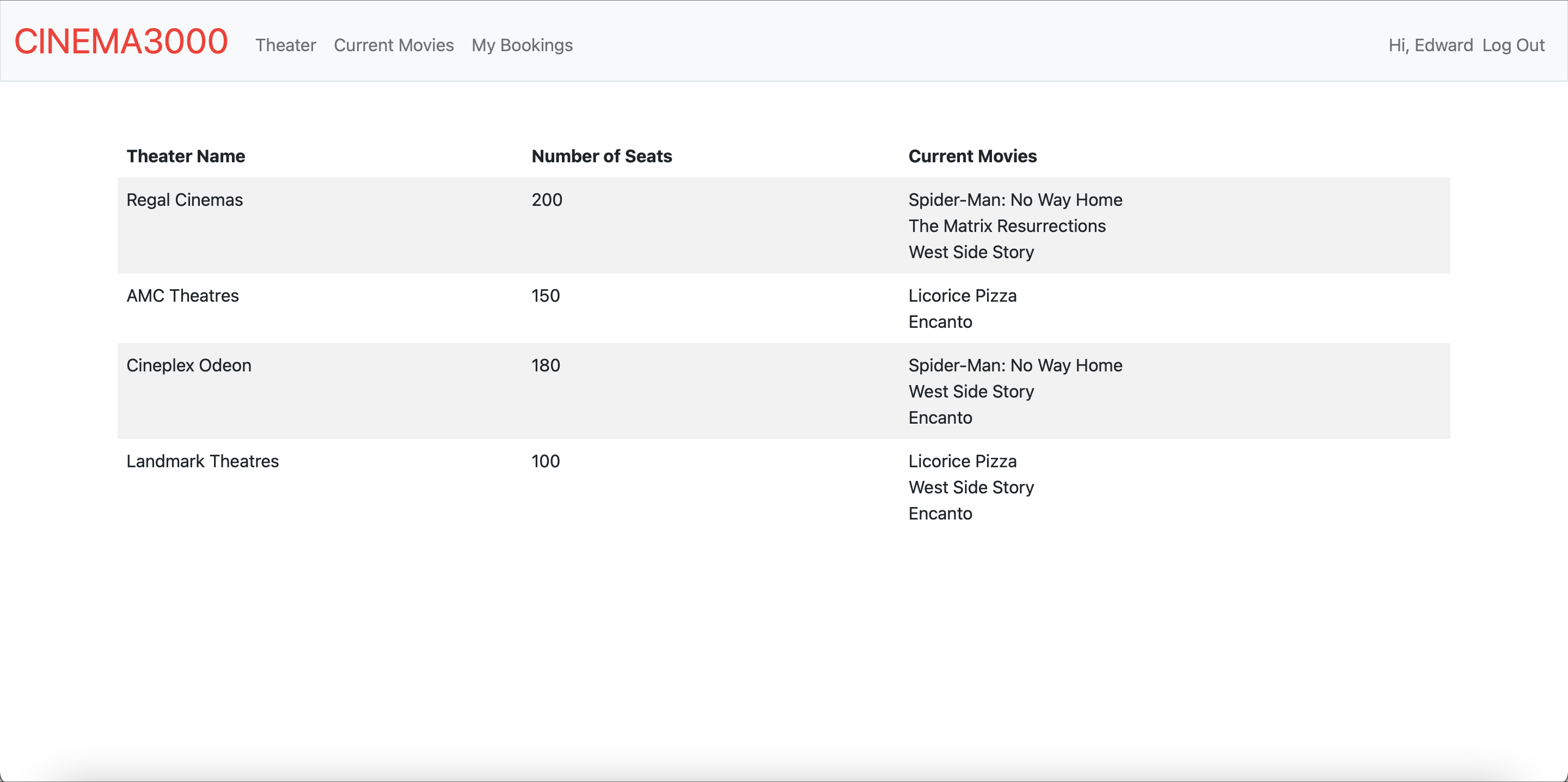Select the AMC Theatres row name

(182, 295)
